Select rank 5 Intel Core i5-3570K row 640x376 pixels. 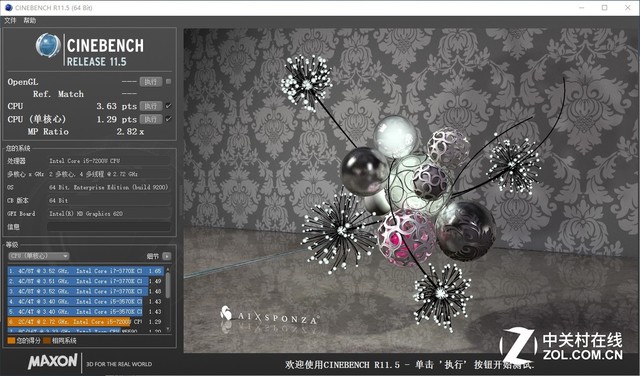86,311
